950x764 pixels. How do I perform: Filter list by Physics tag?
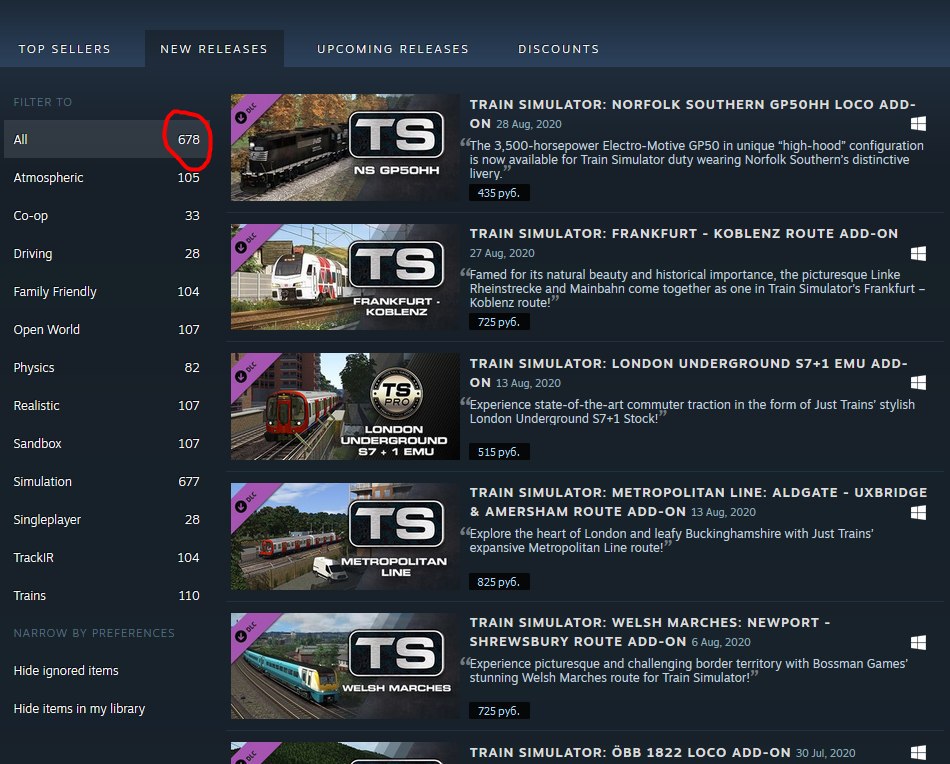pos(107,368)
